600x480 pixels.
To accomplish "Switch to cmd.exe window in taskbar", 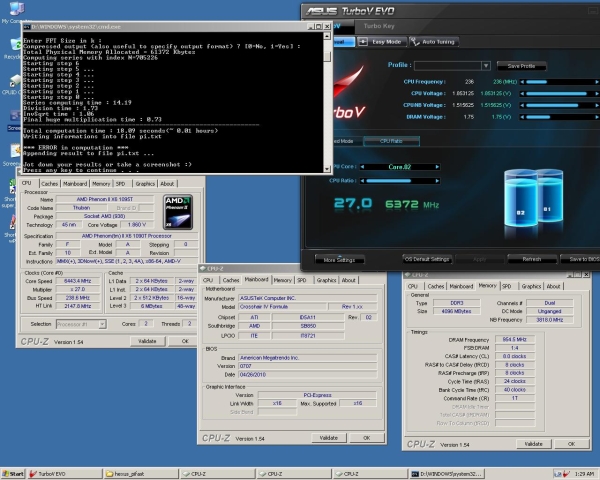I will pos(446,474).
